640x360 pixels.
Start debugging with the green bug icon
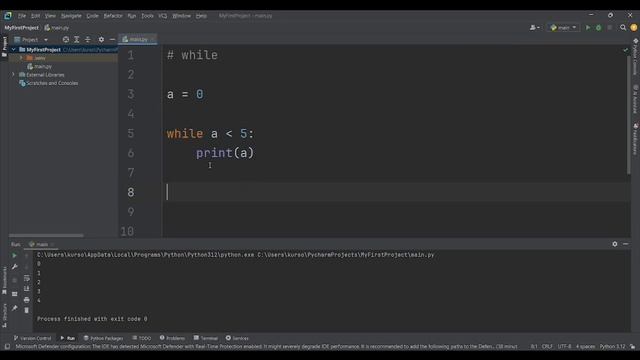click(x=598, y=28)
